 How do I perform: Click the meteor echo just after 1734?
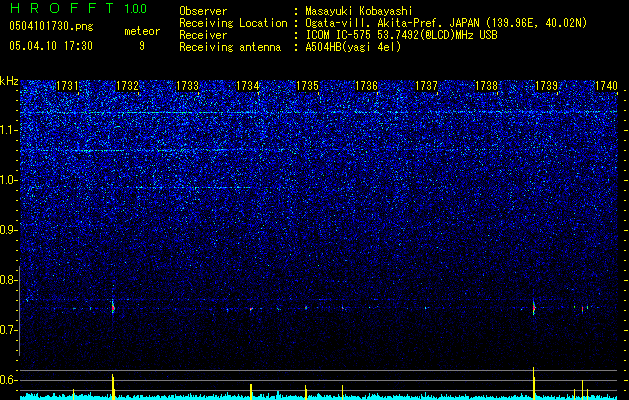pyautogui.click(x=251, y=309)
